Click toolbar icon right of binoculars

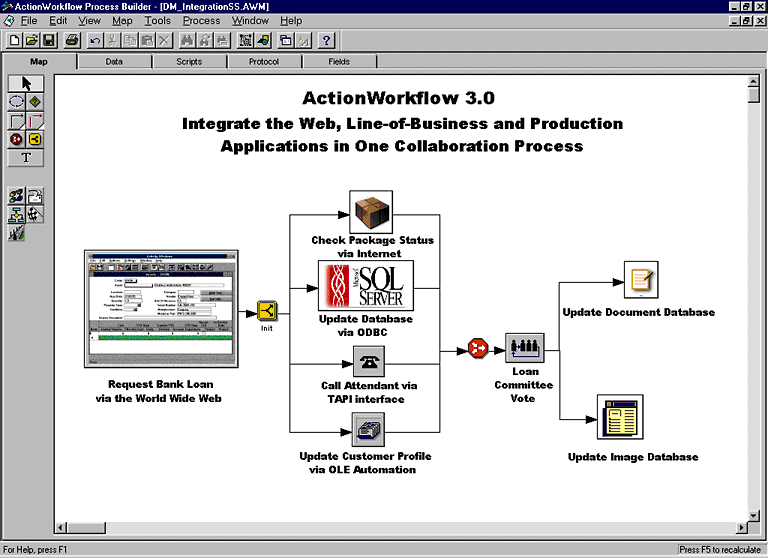point(205,40)
